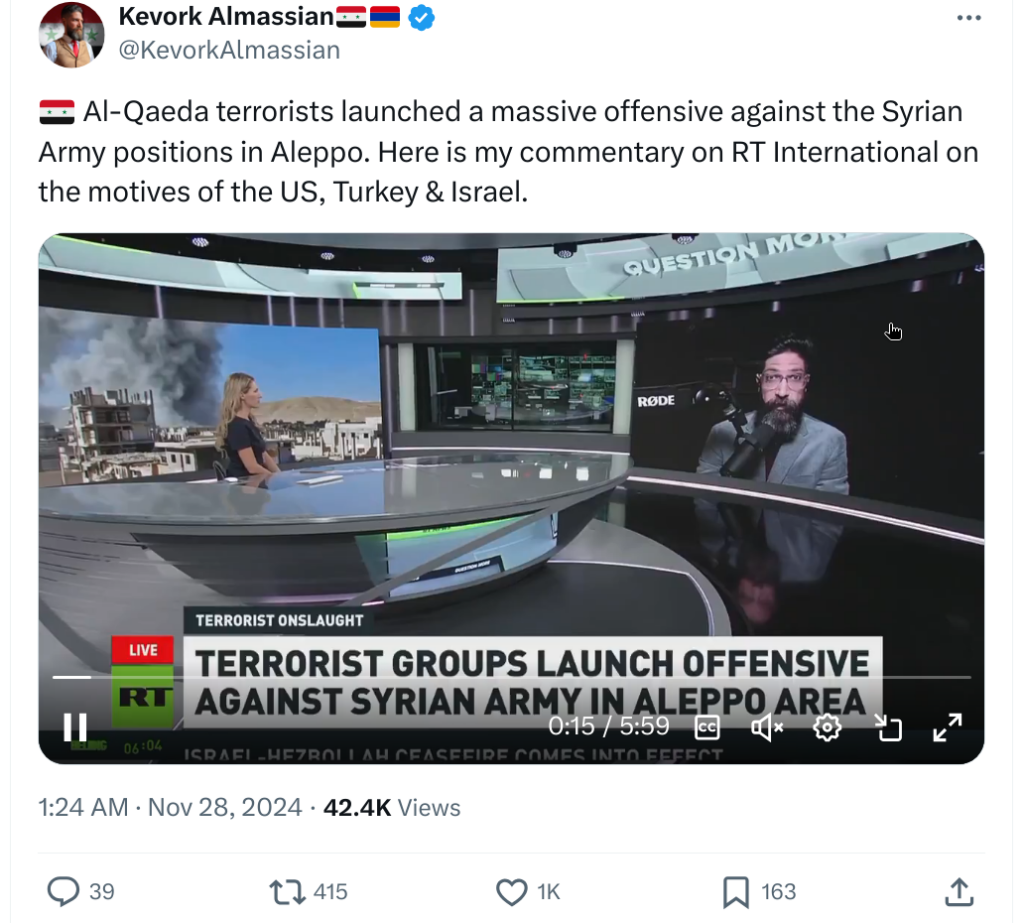The width and height of the screenshot is (1024, 923).
Task: Unmute the video sound
Action: coord(767,727)
